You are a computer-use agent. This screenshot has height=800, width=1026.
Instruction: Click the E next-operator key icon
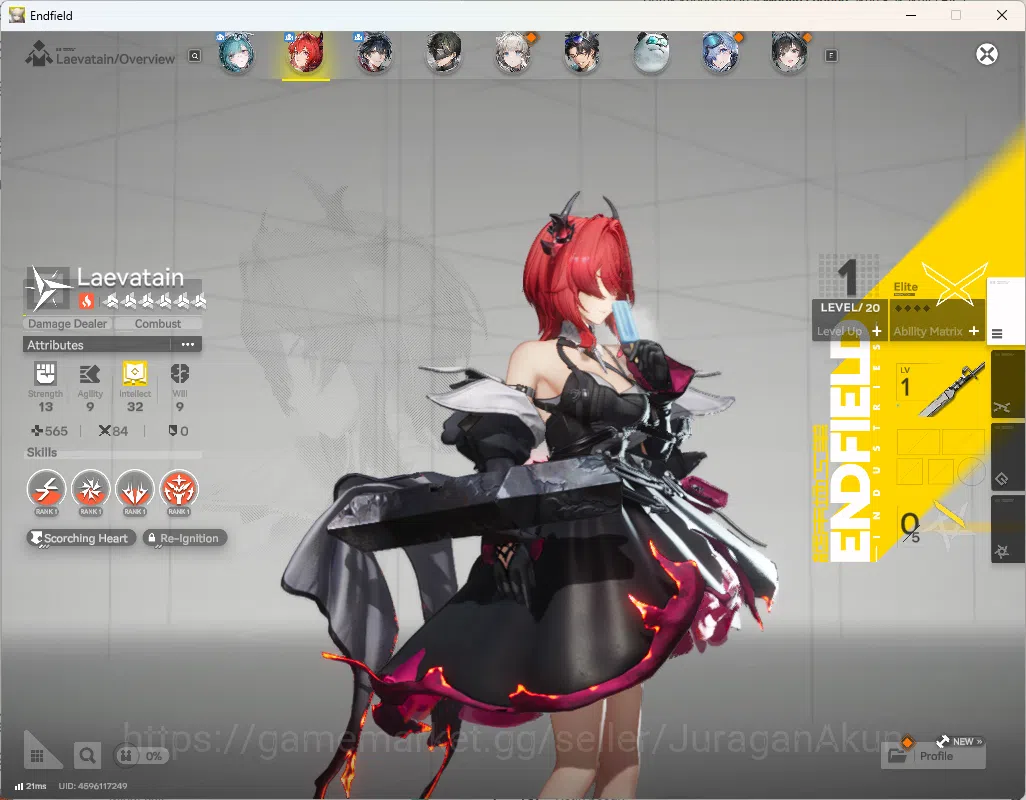pyautogui.click(x=831, y=56)
